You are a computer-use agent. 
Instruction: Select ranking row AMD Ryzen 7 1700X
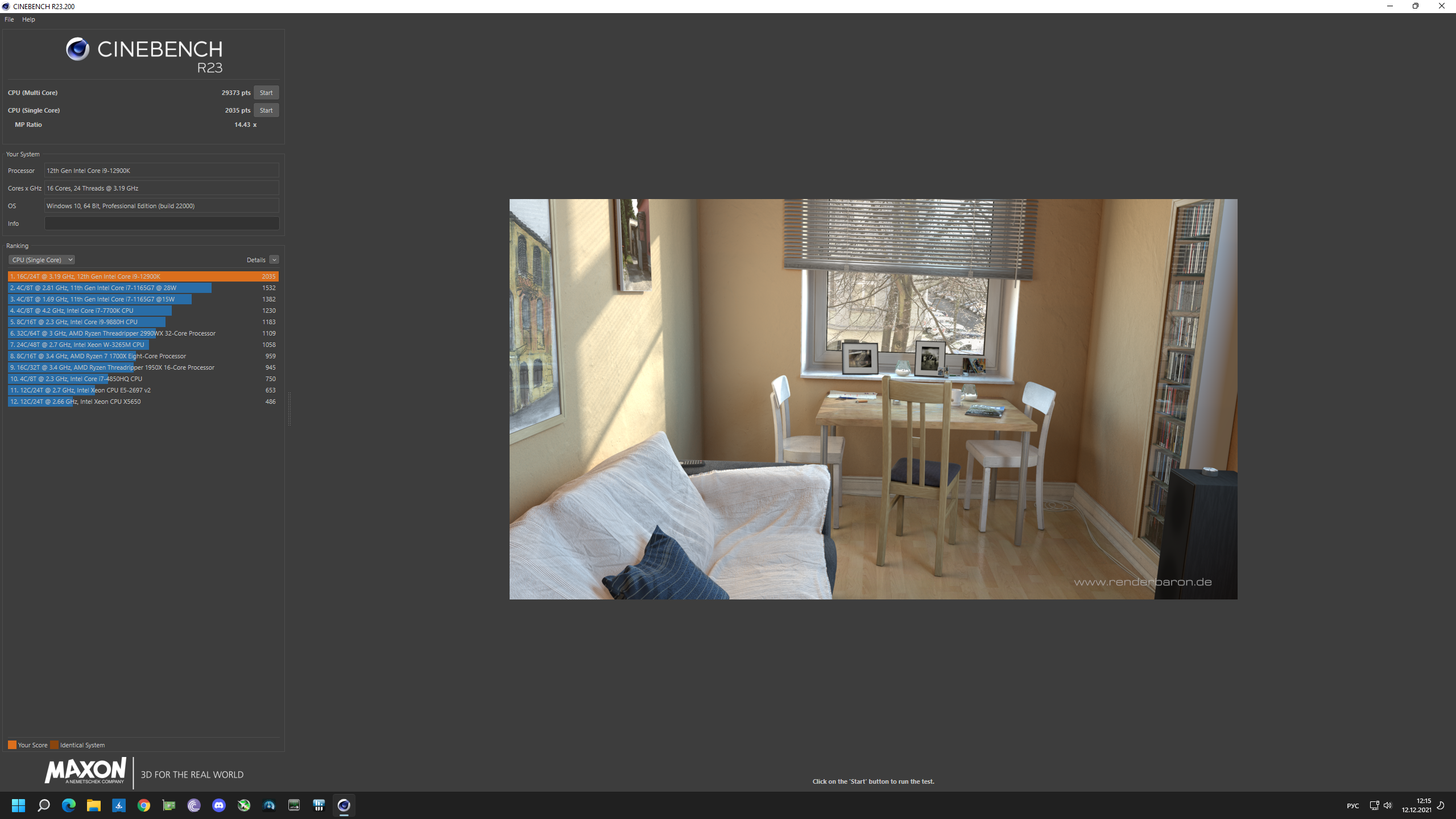click(143, 356)
